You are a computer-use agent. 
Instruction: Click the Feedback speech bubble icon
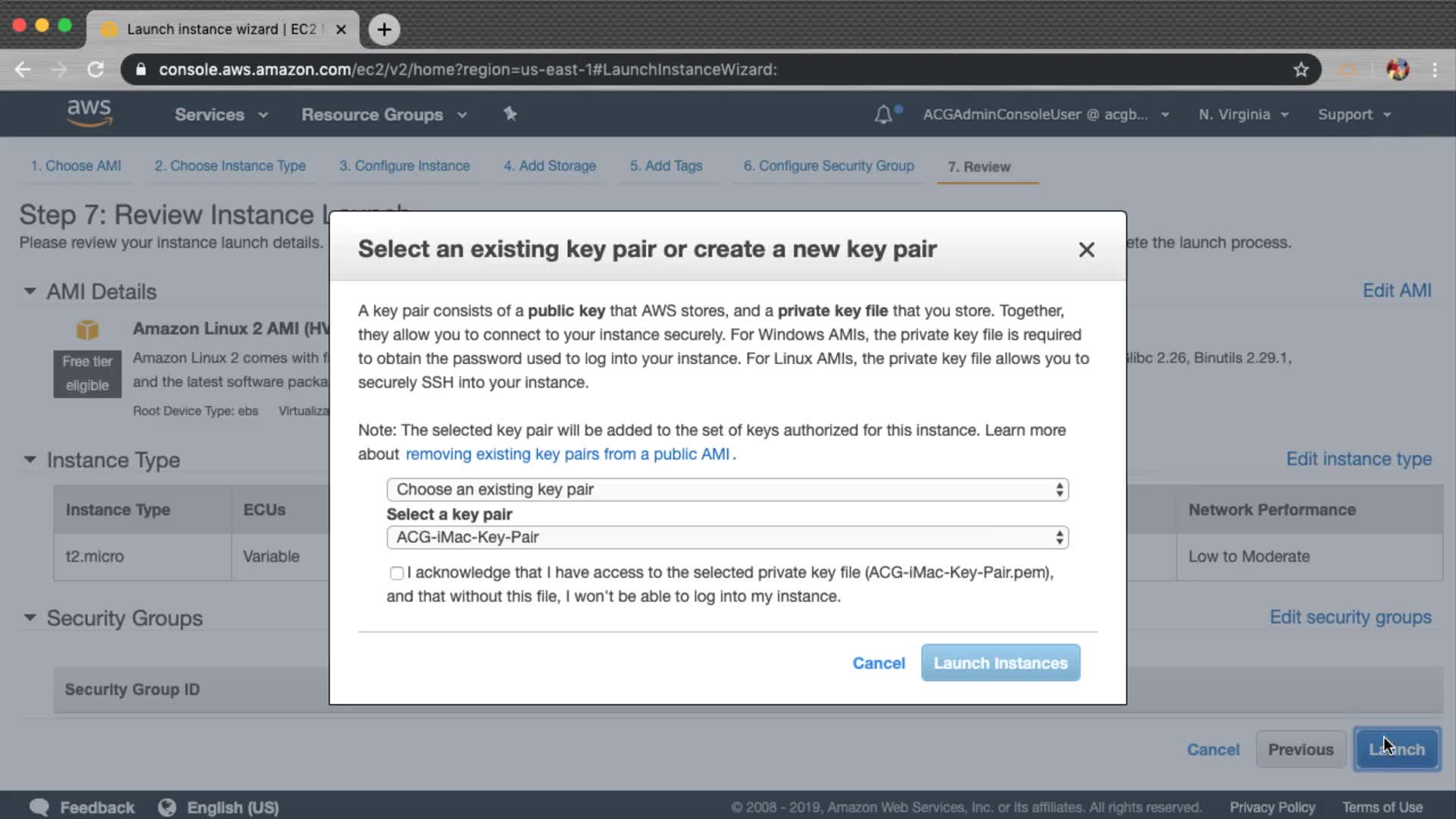(39, 808)
